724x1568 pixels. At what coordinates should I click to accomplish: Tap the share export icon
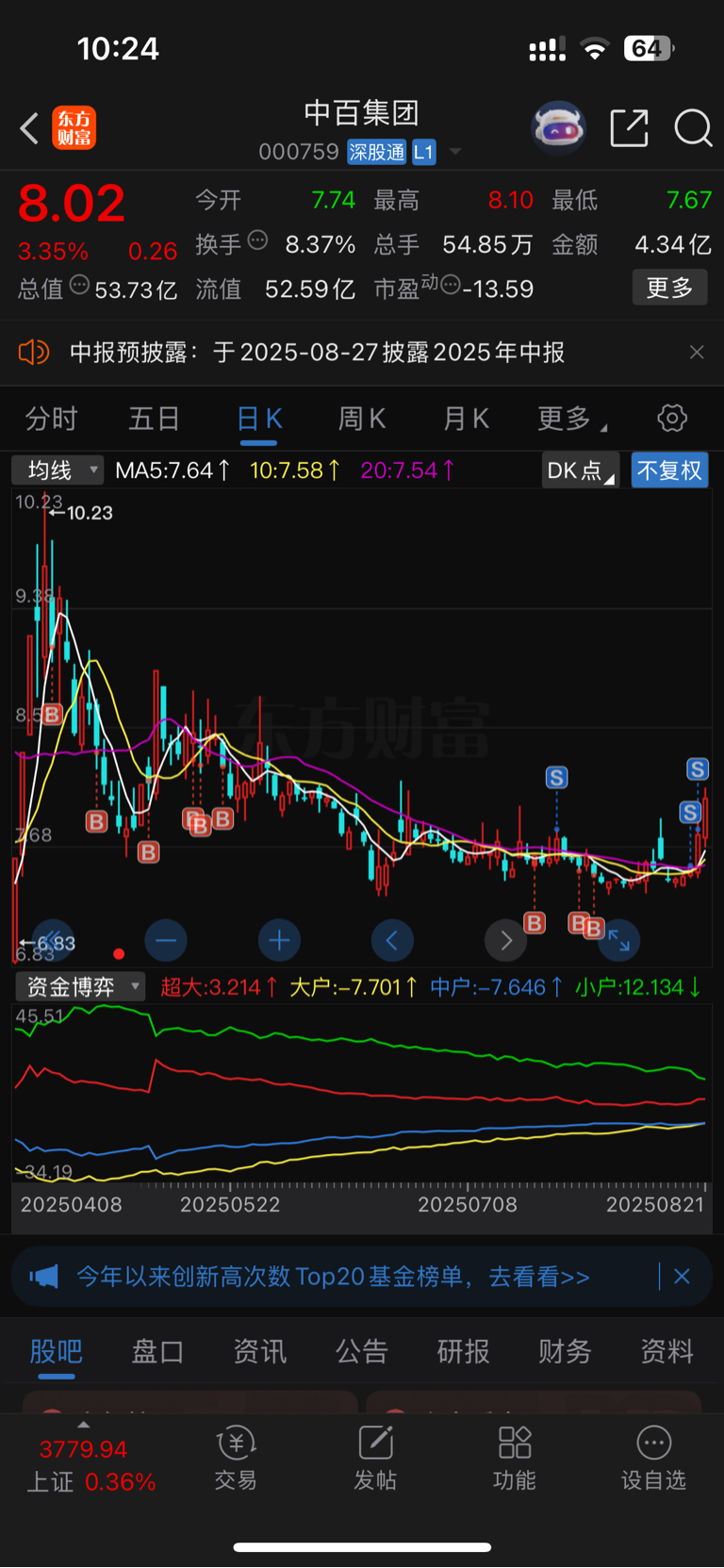pyautogui.click(x=629, y=128)
